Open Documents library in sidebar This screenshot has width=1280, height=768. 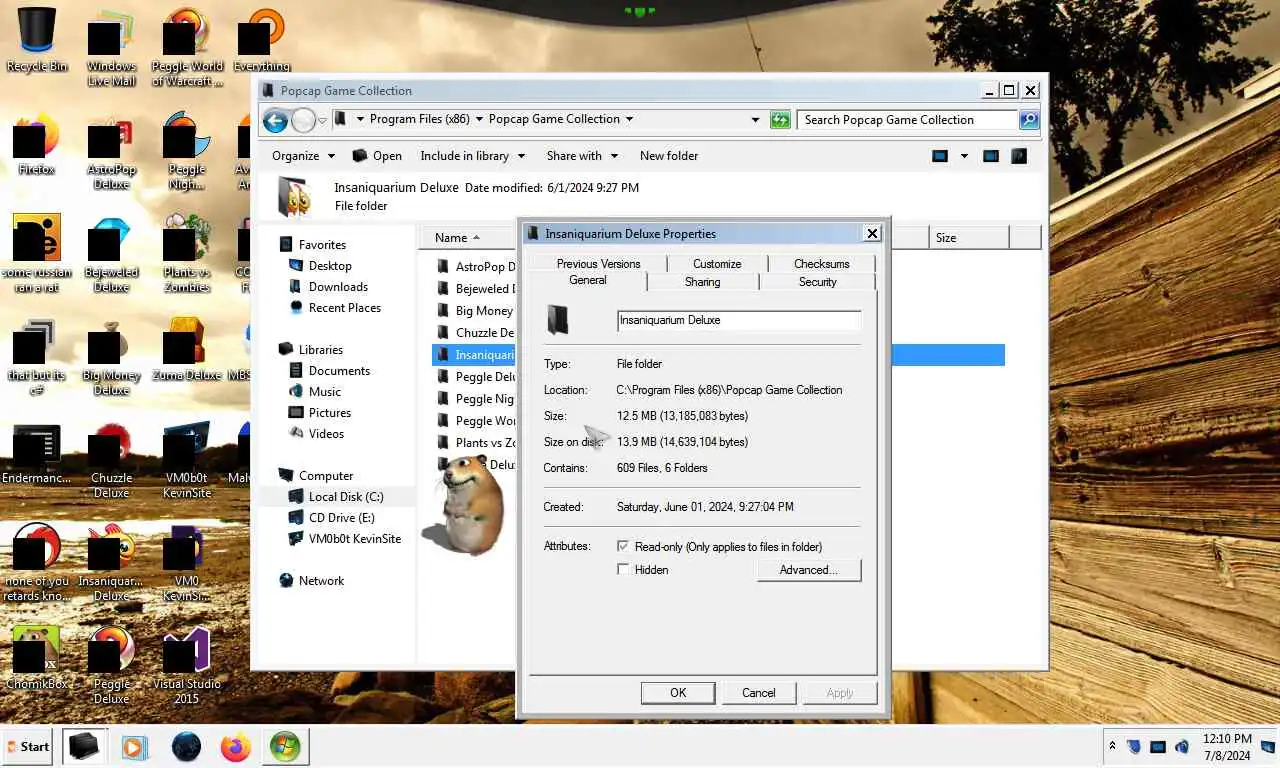click(339, 371)
